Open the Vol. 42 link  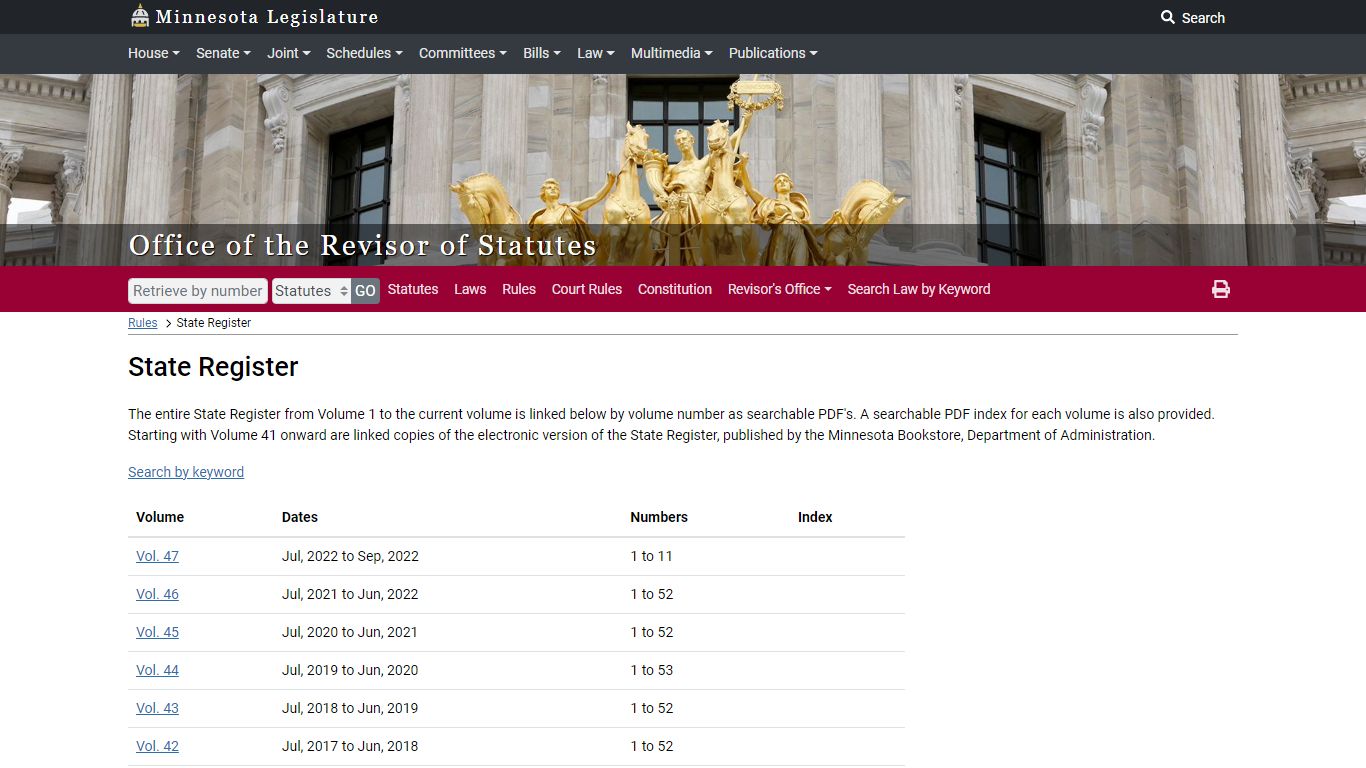pyautogui.click(x=157, y=746)
